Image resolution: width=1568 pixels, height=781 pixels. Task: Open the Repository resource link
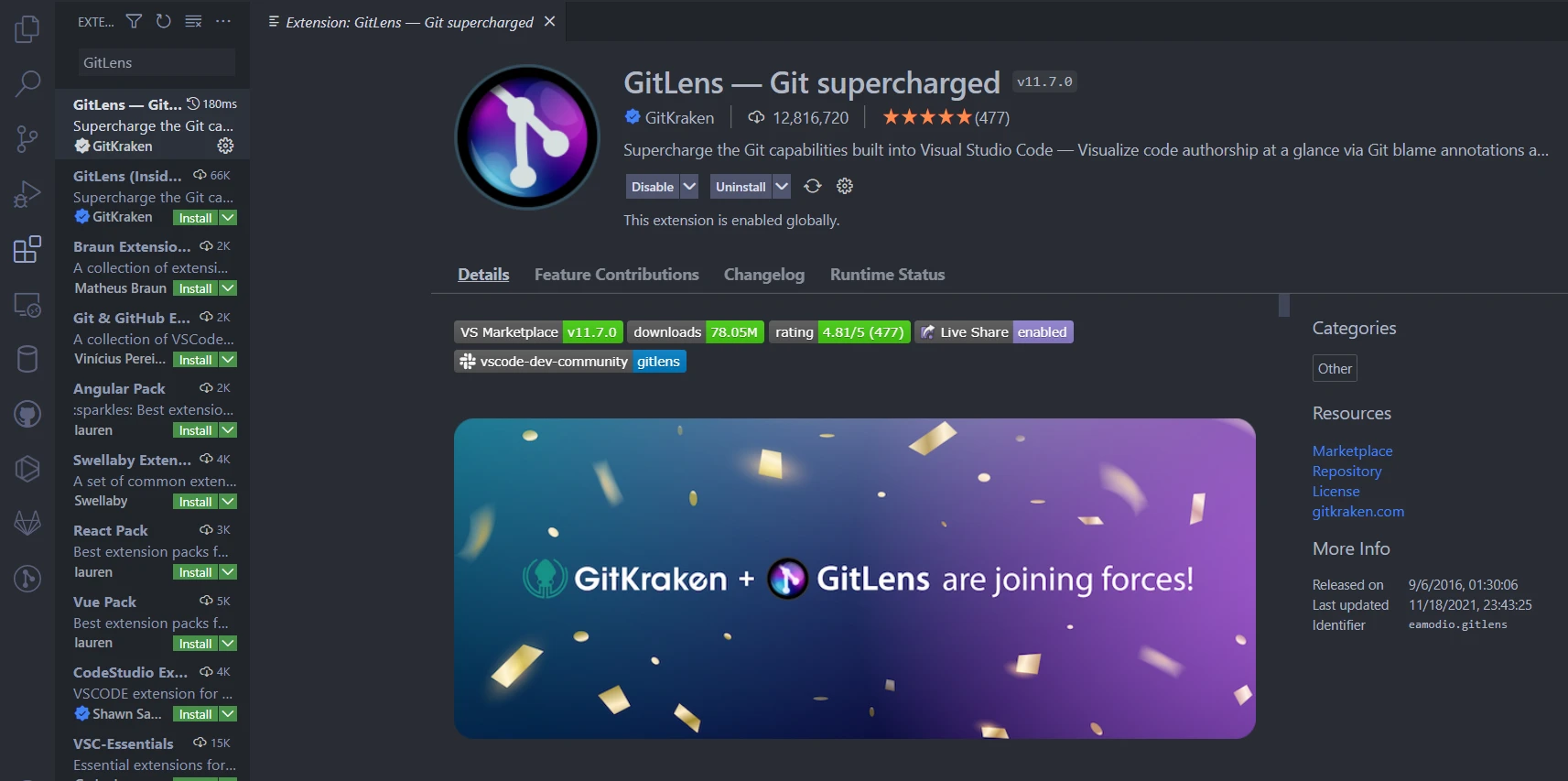pos(1346,472)
